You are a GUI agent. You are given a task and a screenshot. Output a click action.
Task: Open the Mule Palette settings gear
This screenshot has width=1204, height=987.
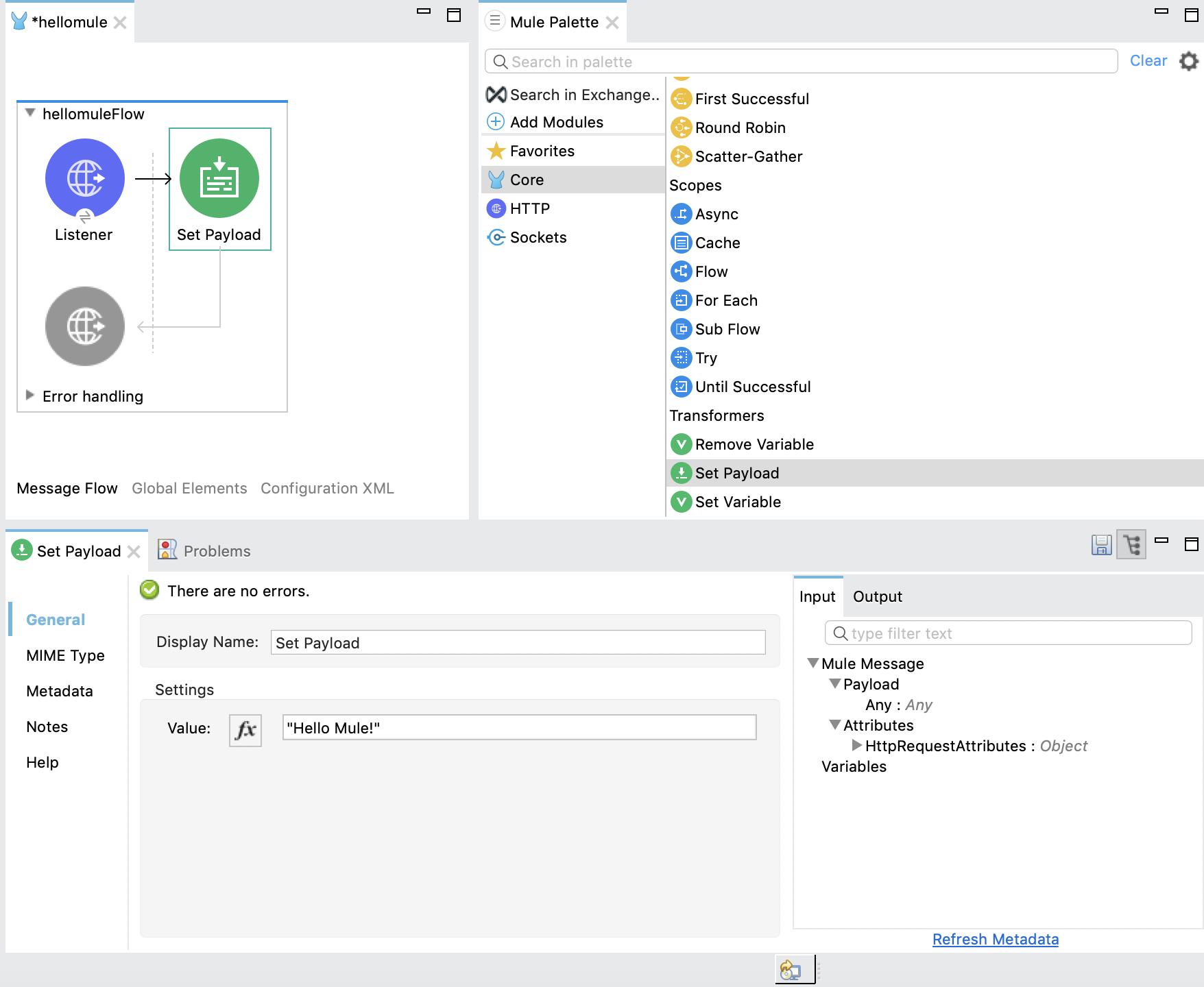tap(1188, 61)
